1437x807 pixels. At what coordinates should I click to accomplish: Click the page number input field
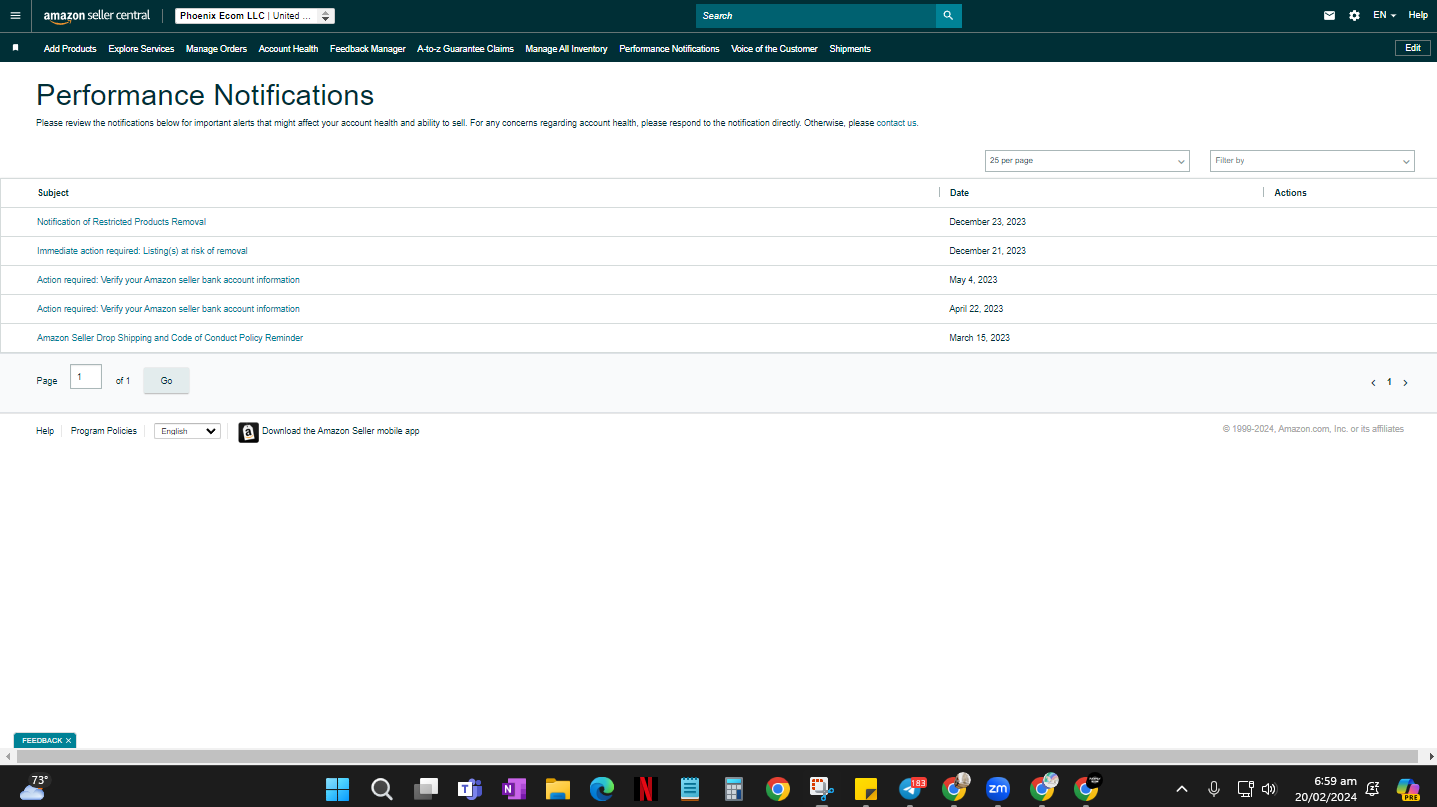coord(86,377)
